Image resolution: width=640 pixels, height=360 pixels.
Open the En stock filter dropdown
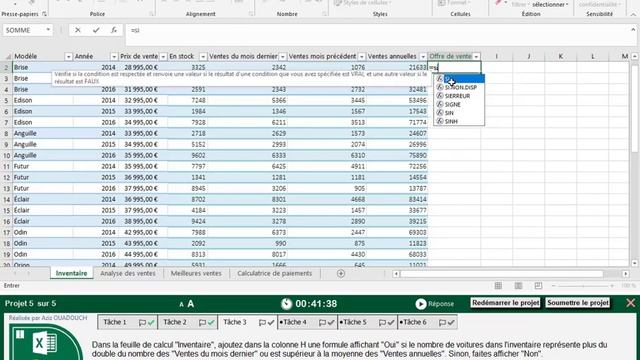pyautogui.click(x=203, y=57)
